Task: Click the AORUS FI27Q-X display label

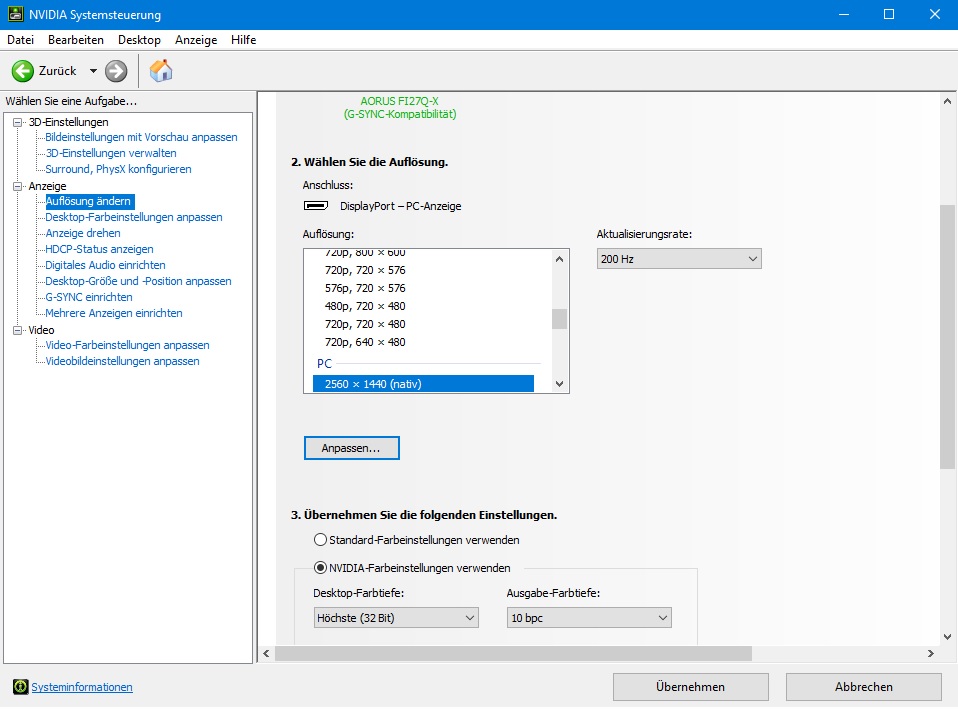Action: coord(400,101)
